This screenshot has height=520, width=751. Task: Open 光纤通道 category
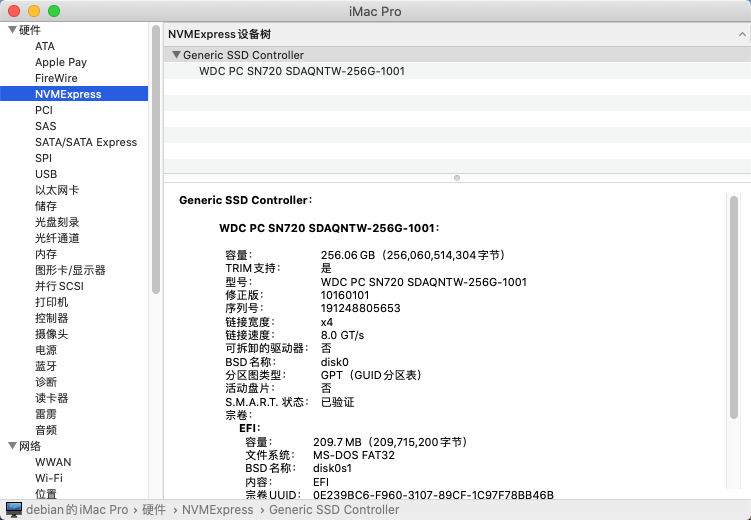click(x=57, y=238)
